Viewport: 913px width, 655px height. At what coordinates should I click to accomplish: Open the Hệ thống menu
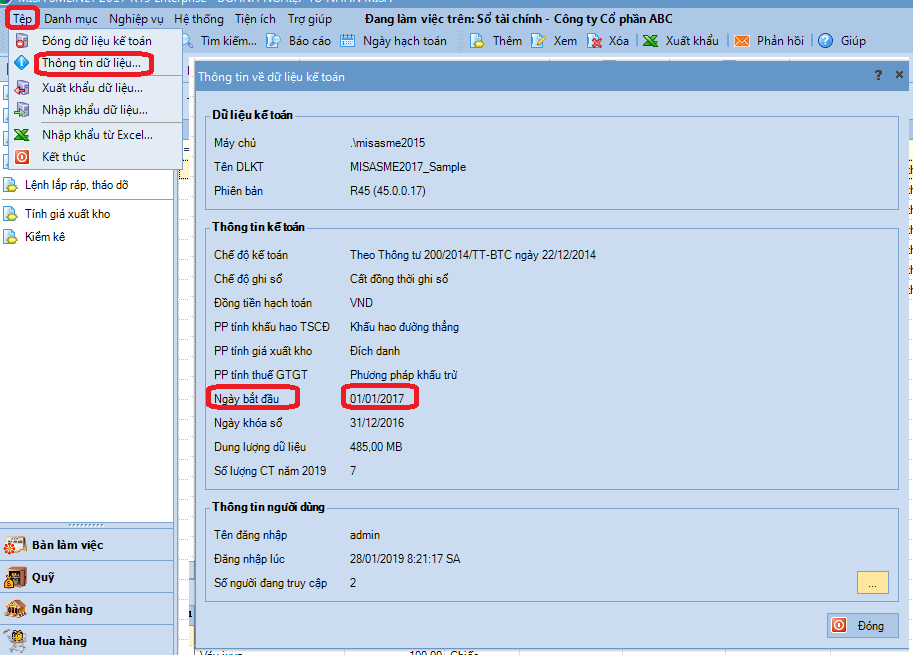pyautogui.click(x=199, y=19)
